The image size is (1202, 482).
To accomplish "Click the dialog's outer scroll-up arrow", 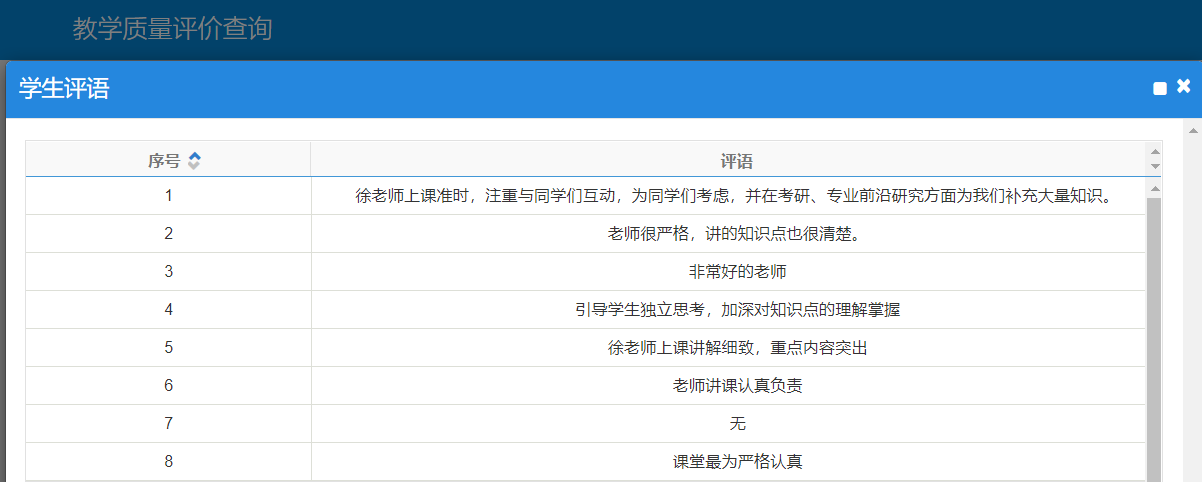I will [x=1192, y=130].
